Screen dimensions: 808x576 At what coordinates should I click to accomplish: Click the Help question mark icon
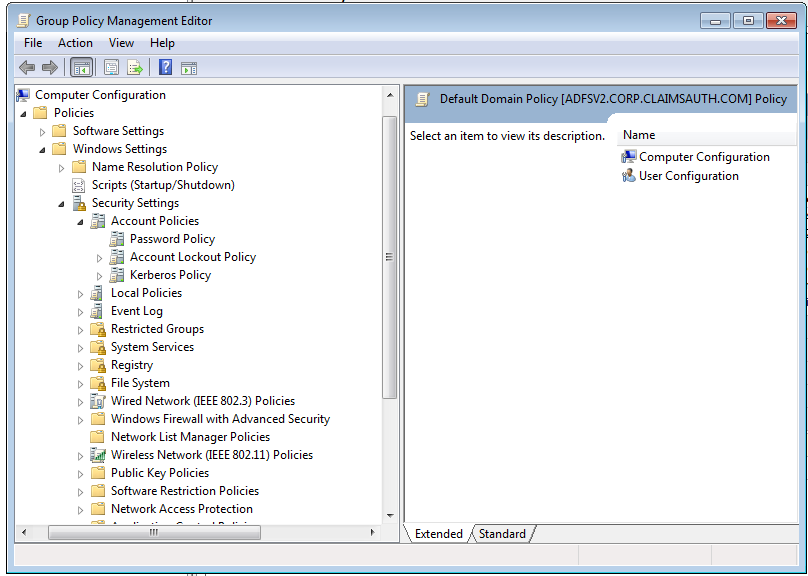[x=165, y=67]
